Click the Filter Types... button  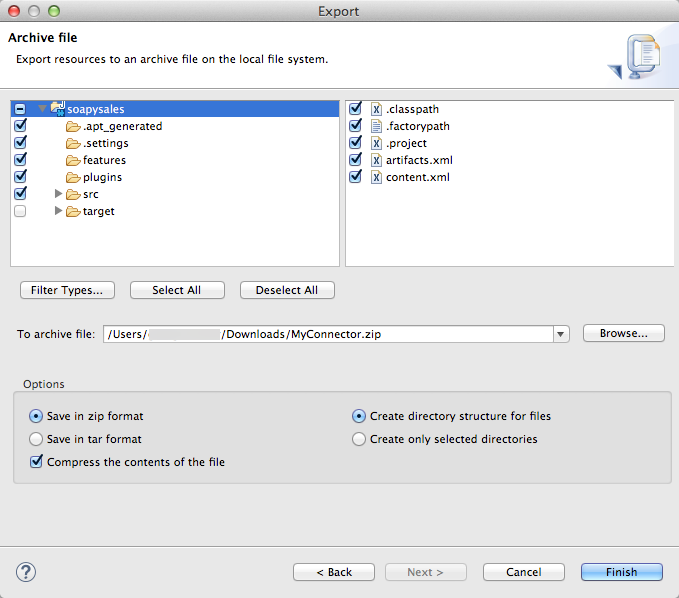(67, 290)
